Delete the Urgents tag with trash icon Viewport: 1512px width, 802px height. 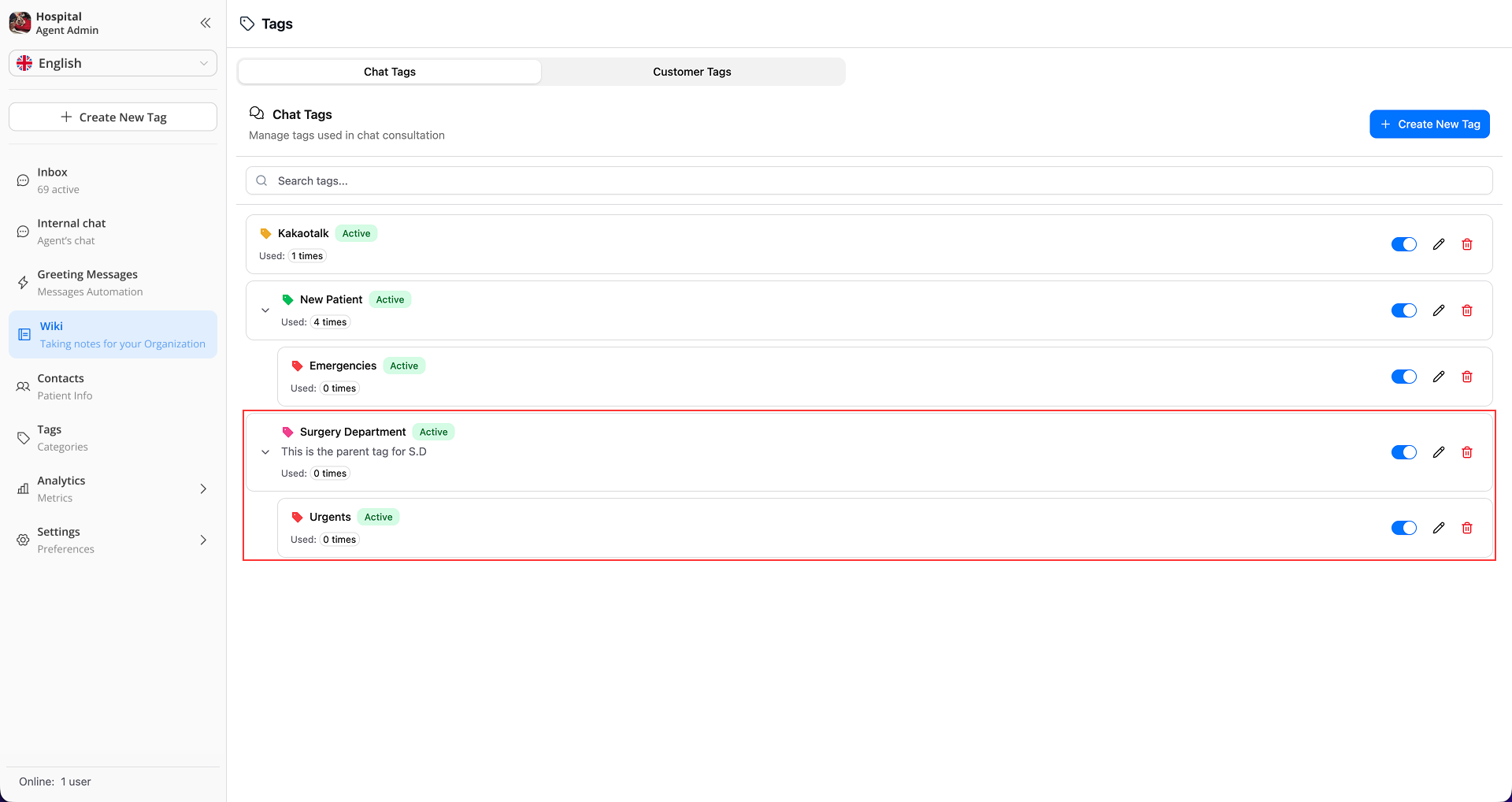click(1466, 528)
